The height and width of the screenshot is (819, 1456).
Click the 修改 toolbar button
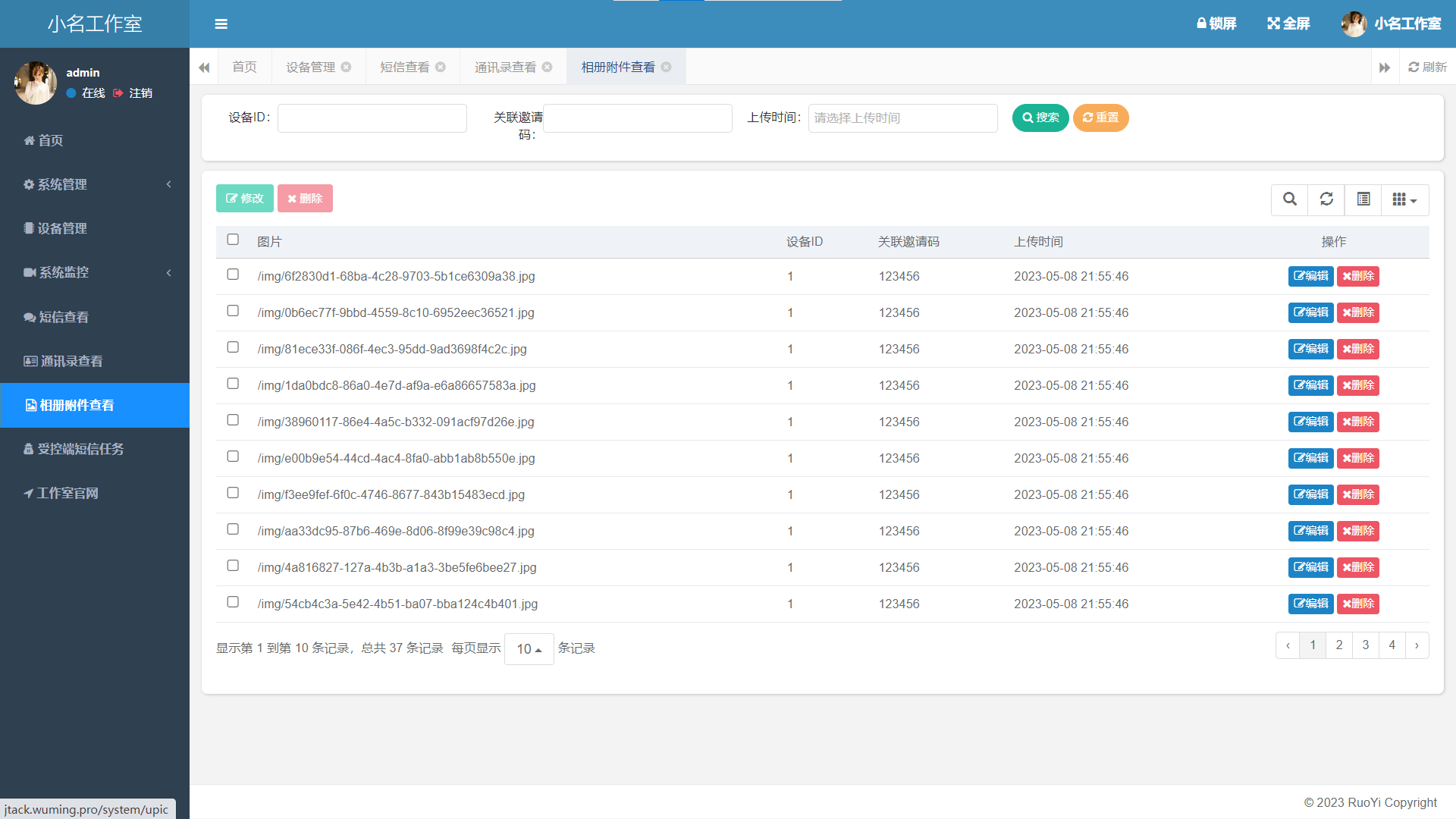pos(244,199)
